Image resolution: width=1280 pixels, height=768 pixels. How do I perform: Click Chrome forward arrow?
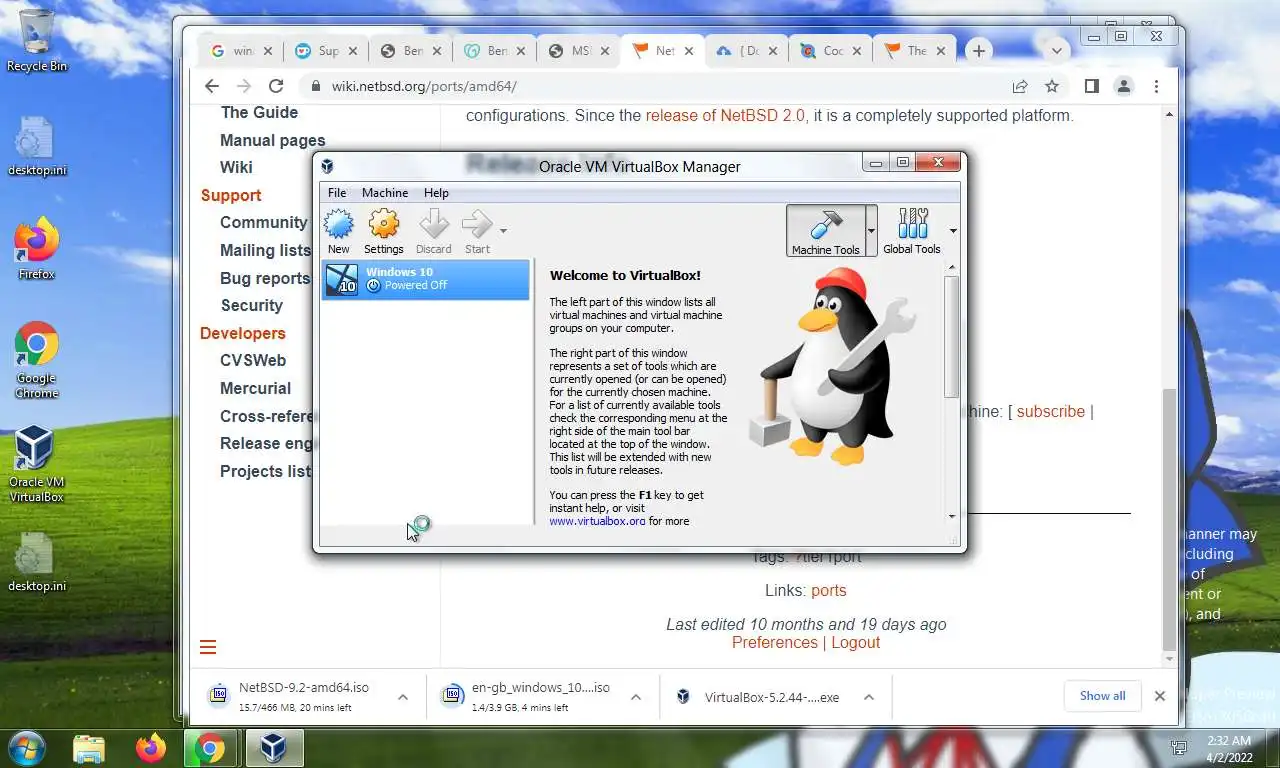click(x=244, y=86)
